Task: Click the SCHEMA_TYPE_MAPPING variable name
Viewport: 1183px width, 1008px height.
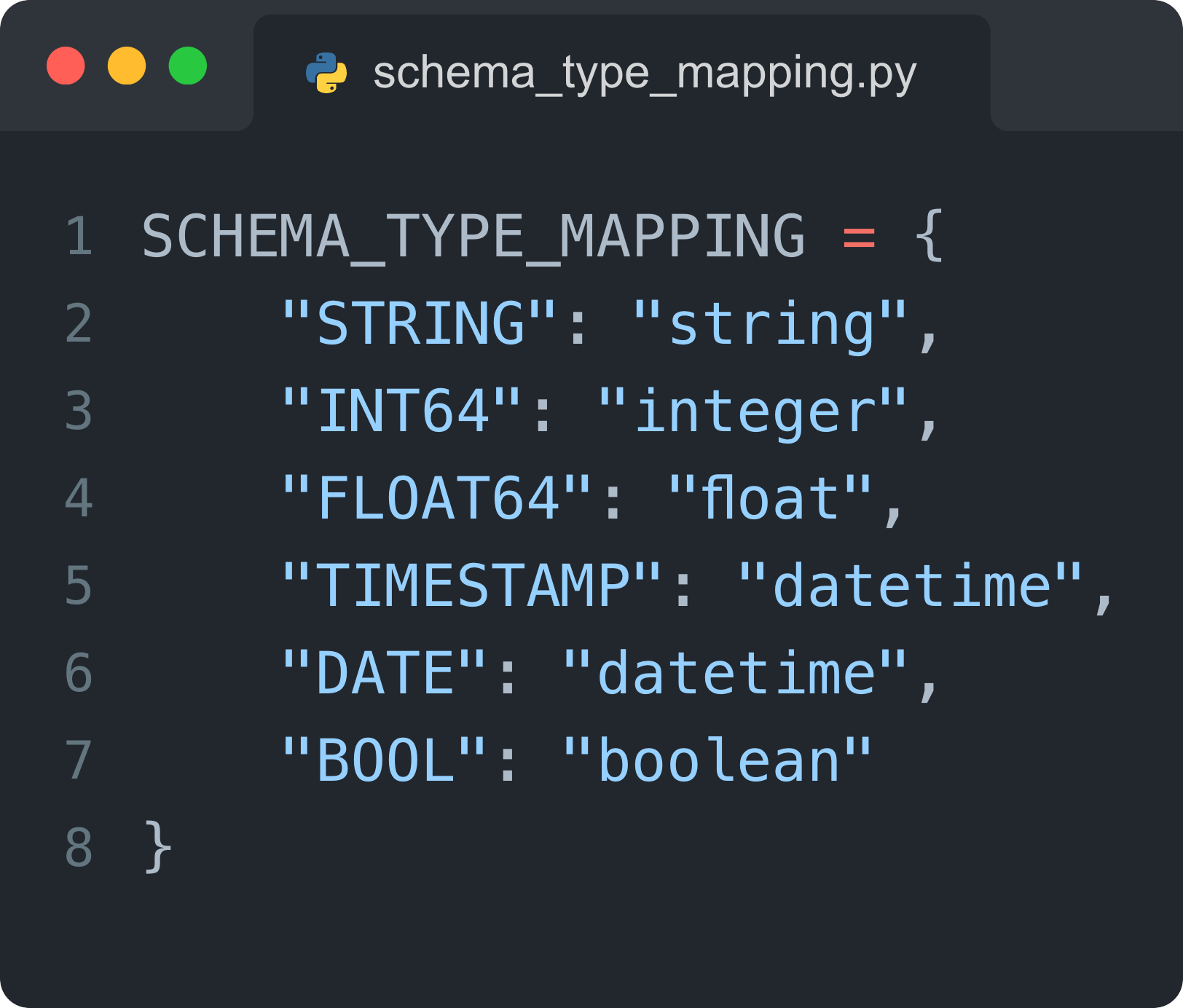Action: tap(473, 237)
